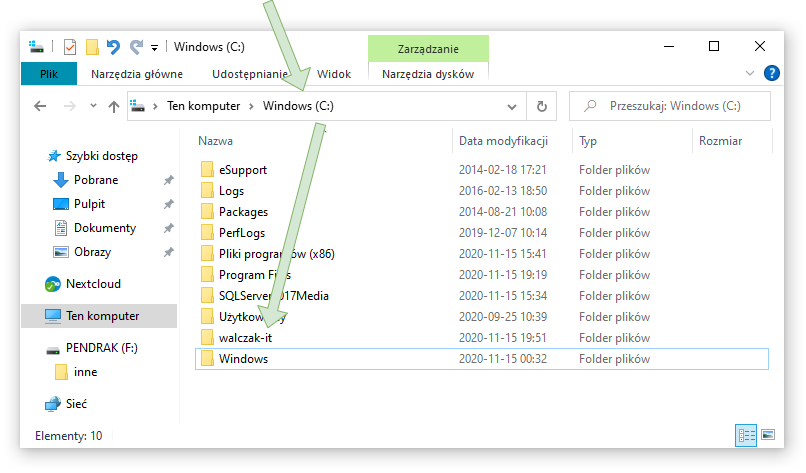Screen dimensions: 806x473
Task: Click the drive icon in address bar
Action: click(x=137, y=106)
